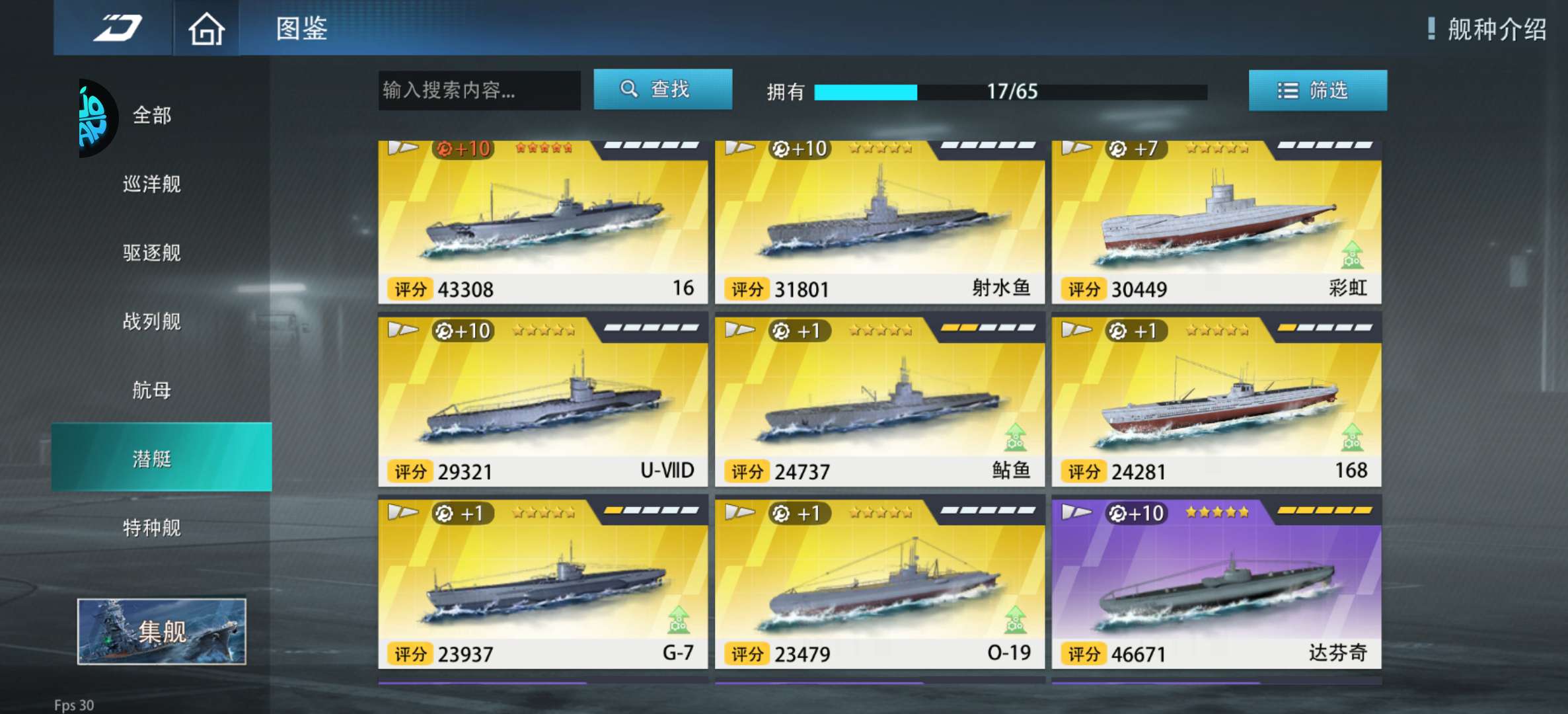This screenshot has height=714, width=1568.
Task: Click the green upgrade icon on O-19 card
Action: pyautogui.click(x=1016, y=619)
